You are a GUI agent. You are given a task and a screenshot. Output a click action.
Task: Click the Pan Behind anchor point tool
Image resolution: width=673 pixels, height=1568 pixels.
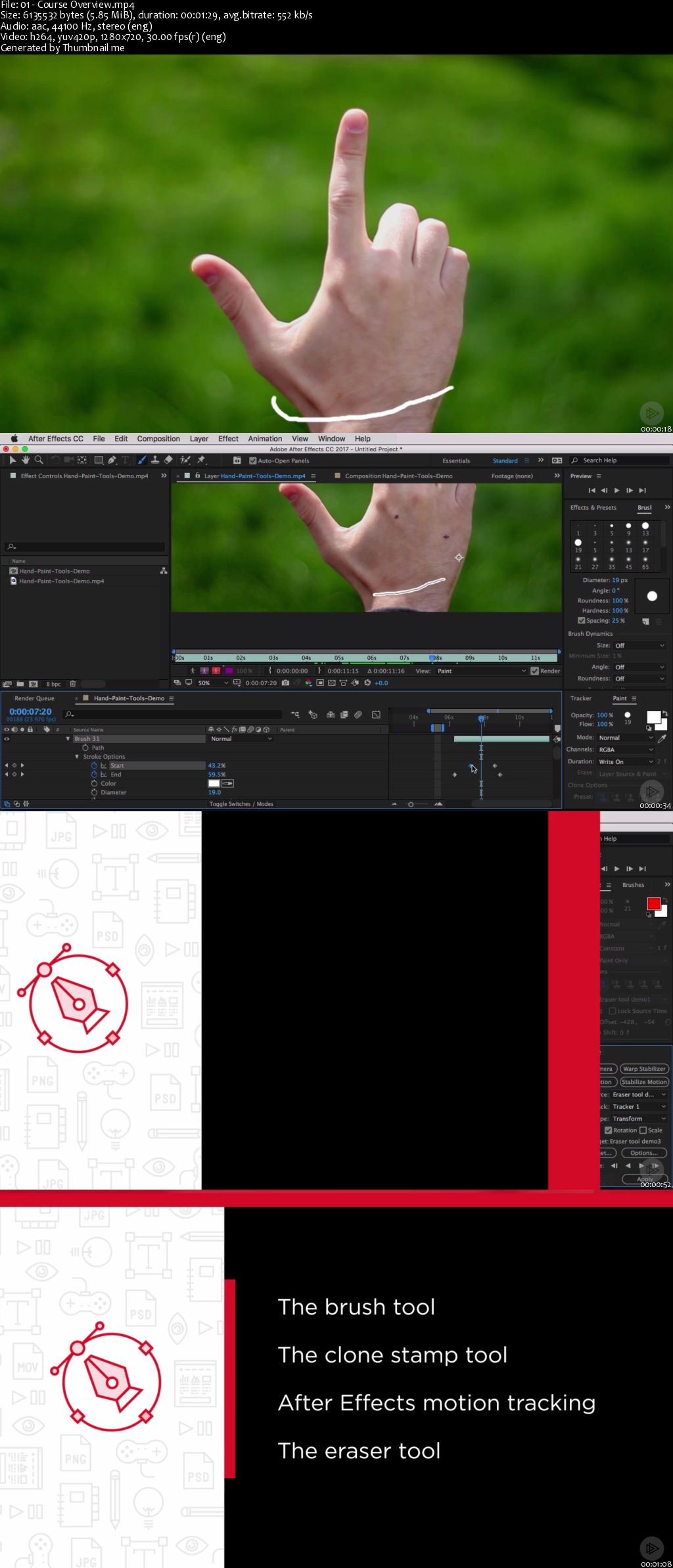(x=82, y=460)
